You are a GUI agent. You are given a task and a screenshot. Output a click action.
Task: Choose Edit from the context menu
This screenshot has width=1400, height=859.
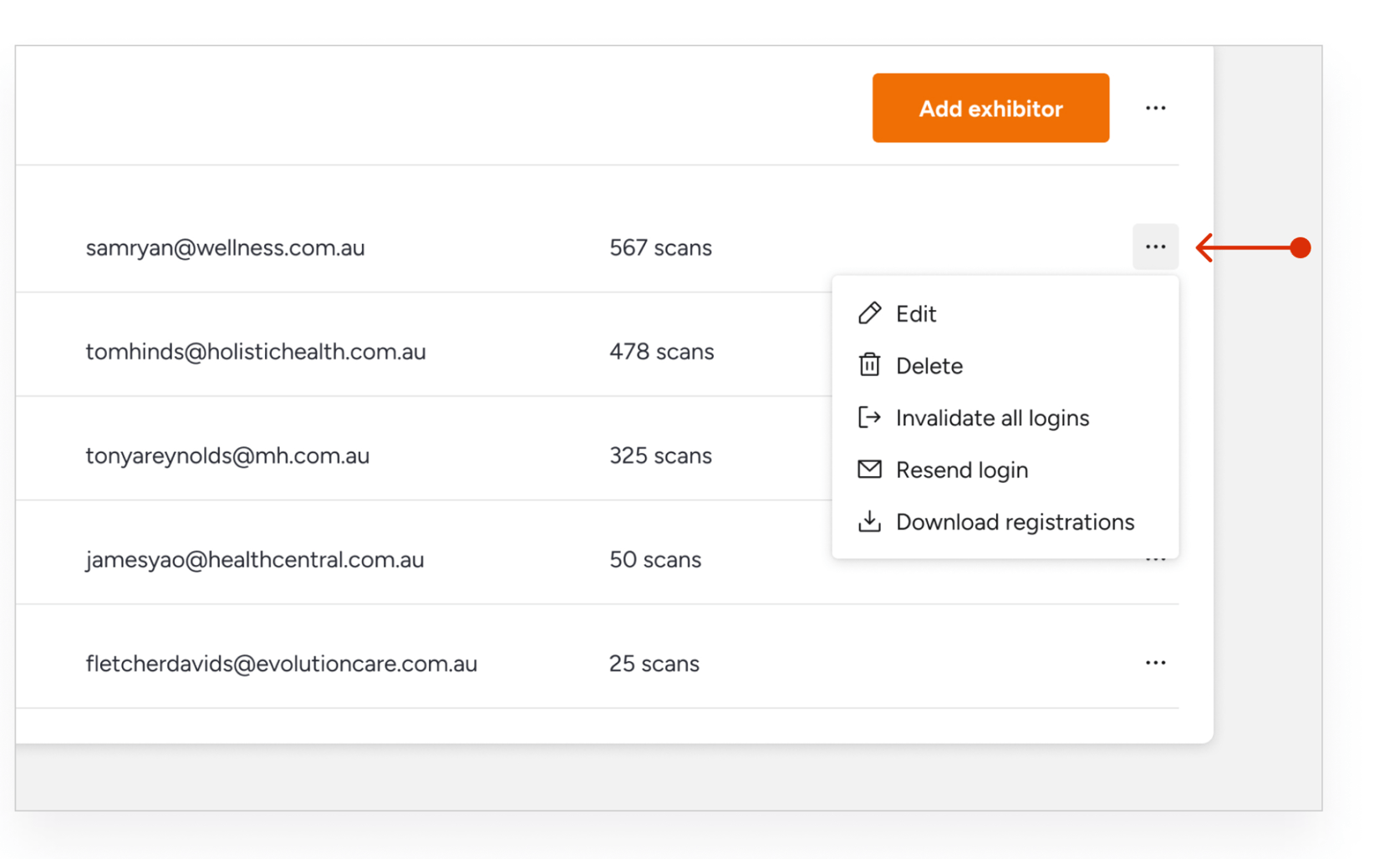1005,313
